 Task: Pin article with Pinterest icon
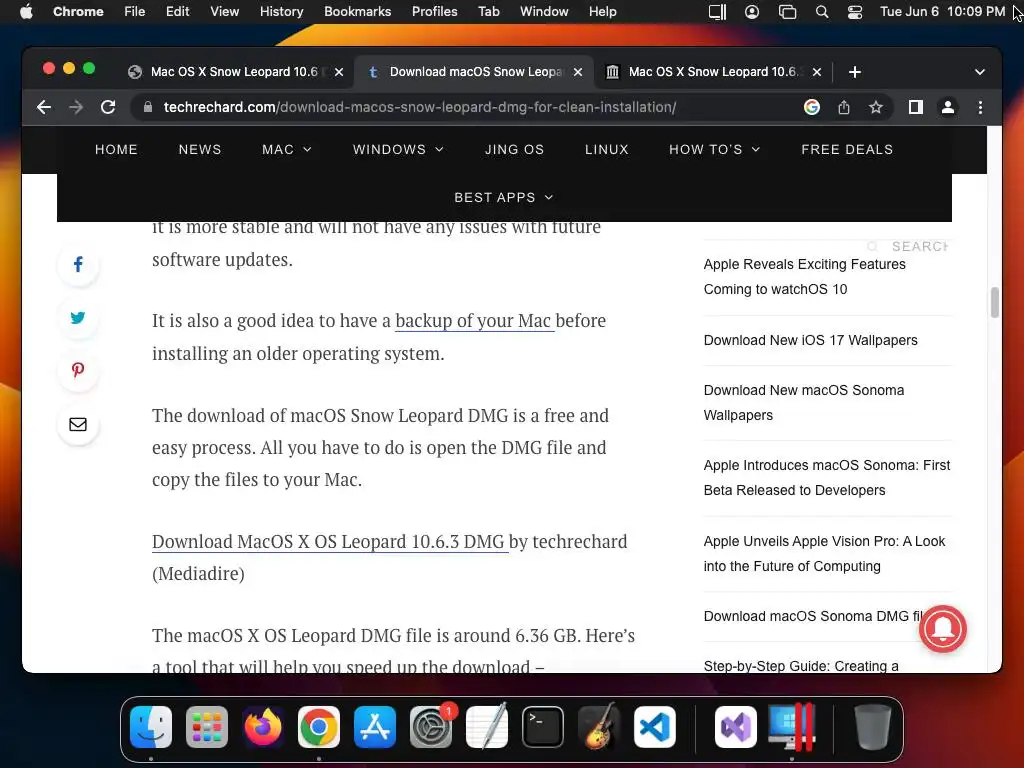[x=78, y=370]
